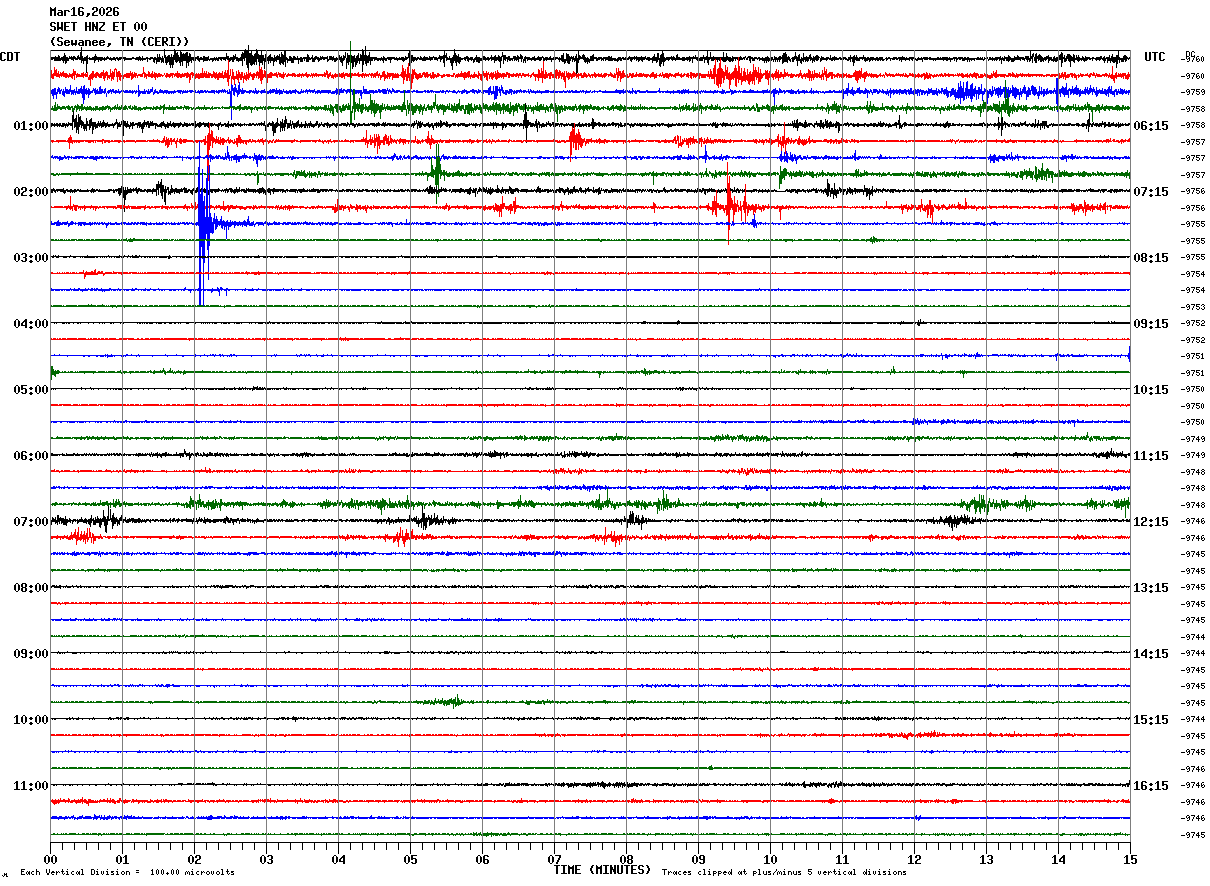Click the 11:15 UTC row label

tap(1151, 456)
